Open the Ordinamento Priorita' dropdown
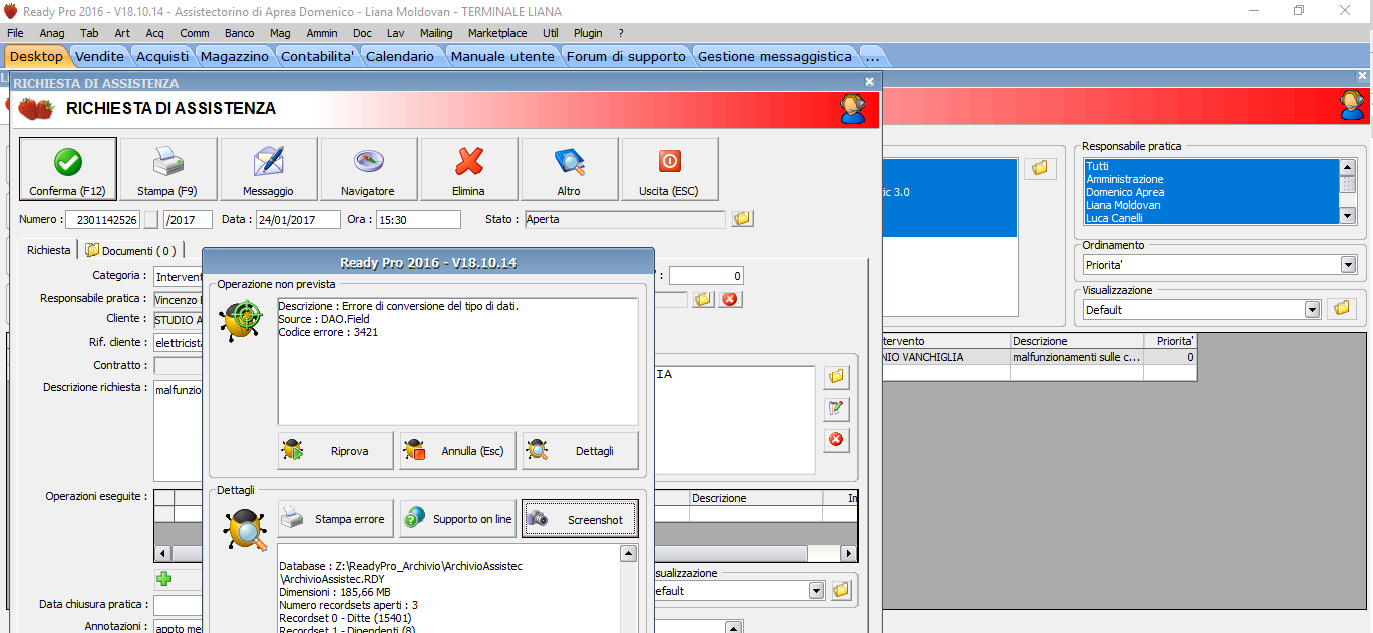 click(x=1348, y=265)
